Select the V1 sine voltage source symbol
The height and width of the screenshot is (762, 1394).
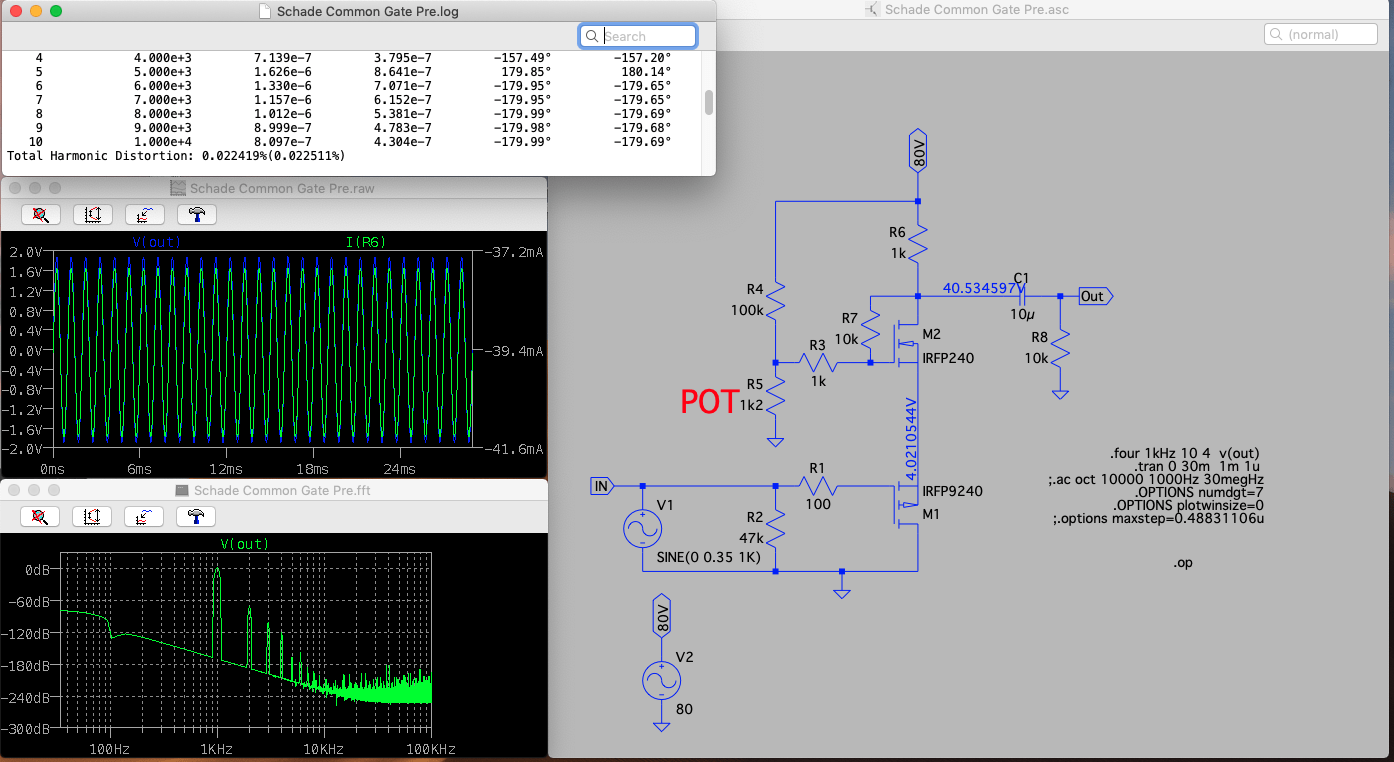click(x=642, y=528)
